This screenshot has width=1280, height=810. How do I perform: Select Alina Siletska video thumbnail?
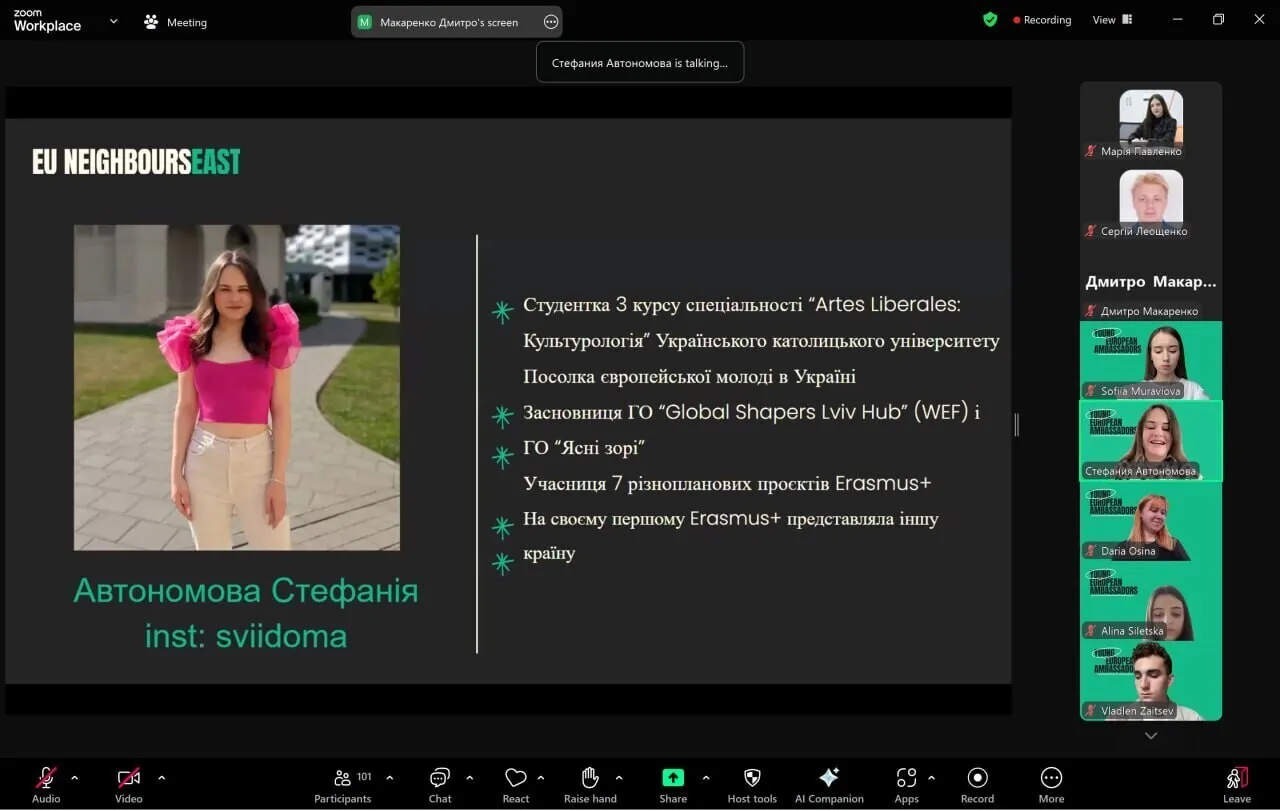(1151, 601)
